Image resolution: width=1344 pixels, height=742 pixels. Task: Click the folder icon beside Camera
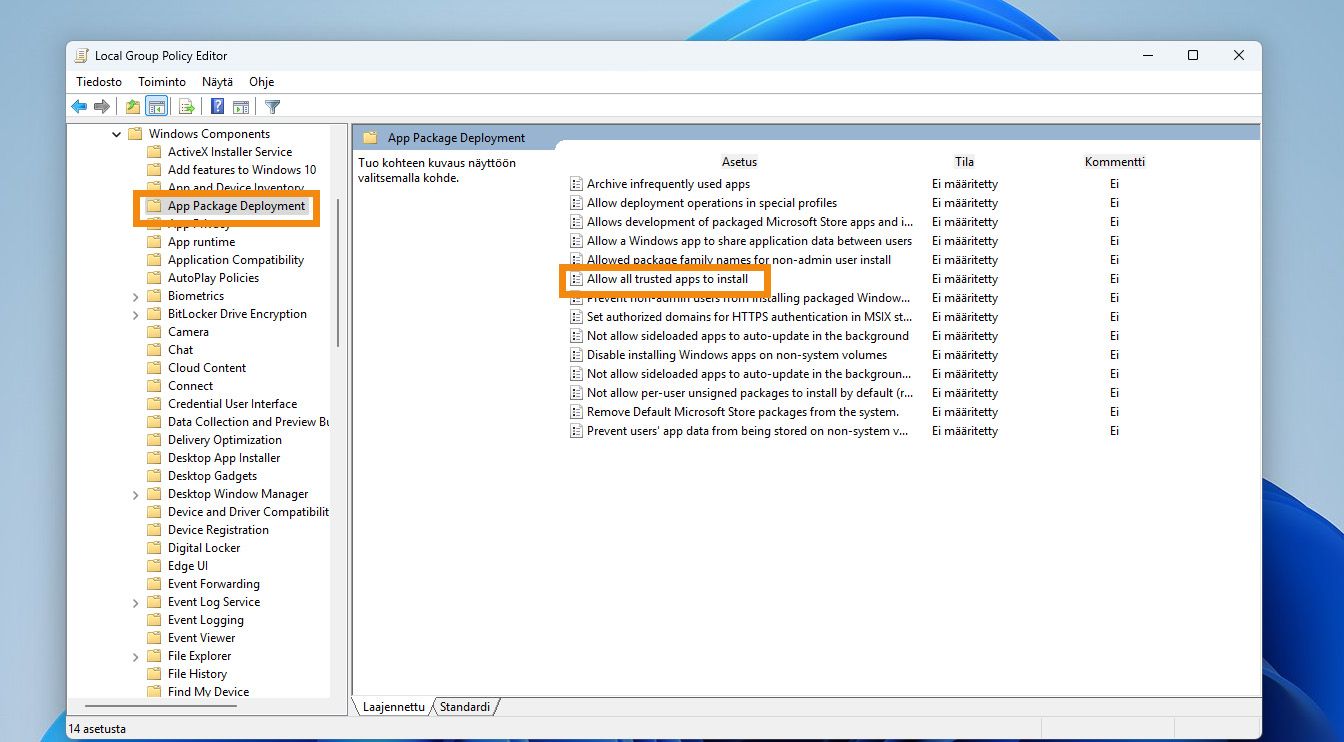coord(154,332)
